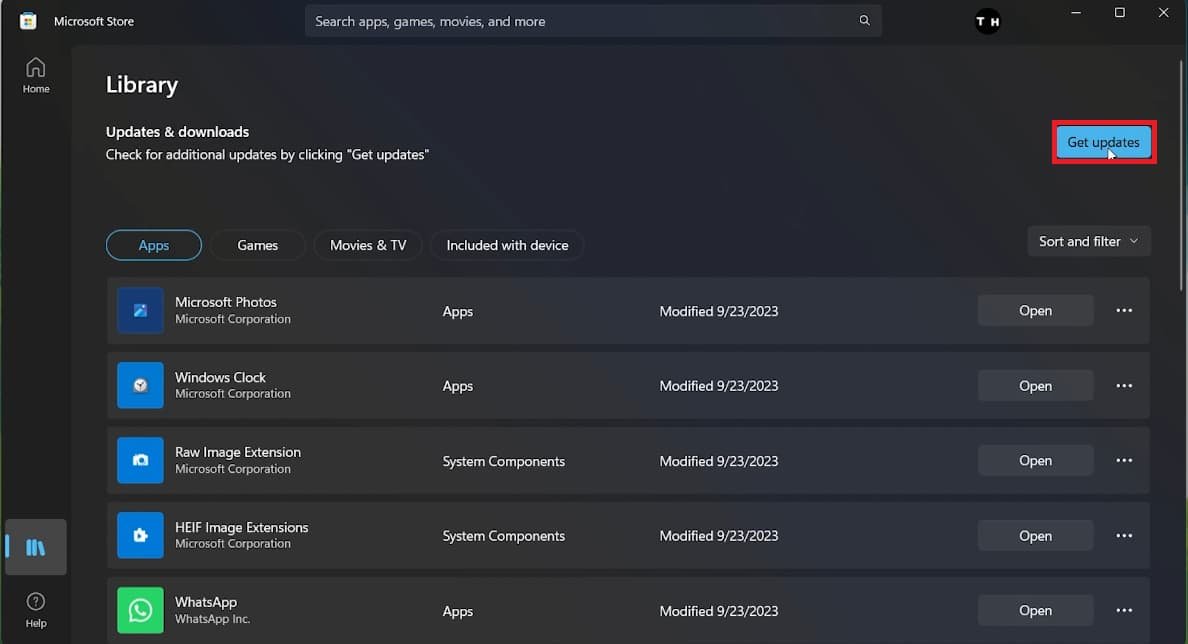Click the Microsoft Photos app name
Viewport: 1188px width, 644px height.
[x=226, y=302]
